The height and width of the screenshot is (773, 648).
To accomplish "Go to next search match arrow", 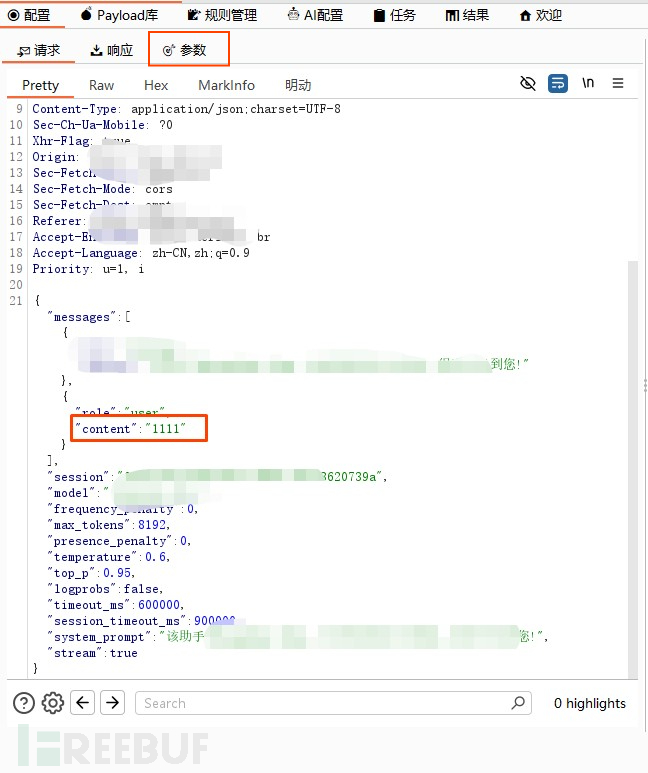I will pyautogui.click(x=112, y=703).
